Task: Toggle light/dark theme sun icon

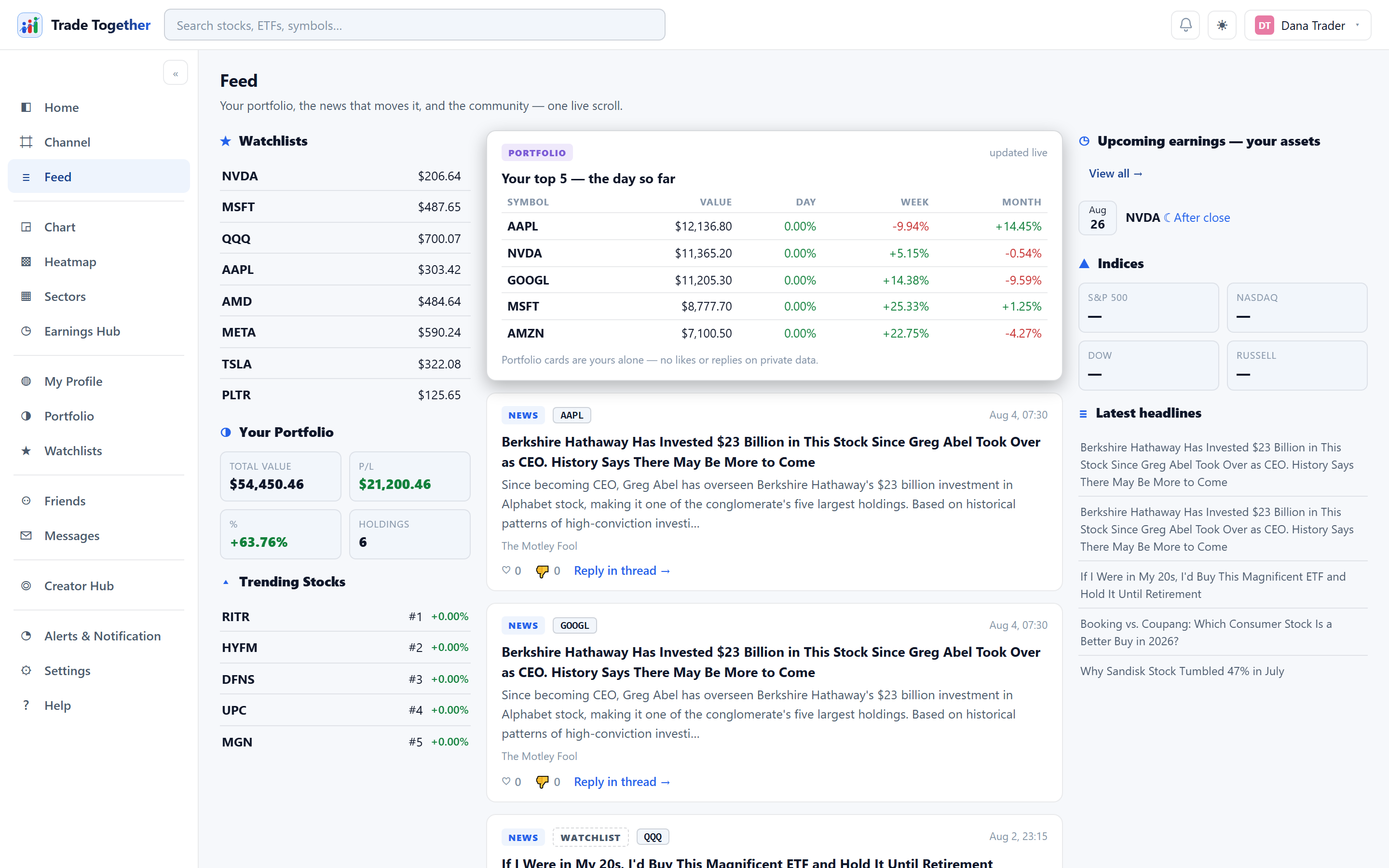Action: click(1222, 25)
